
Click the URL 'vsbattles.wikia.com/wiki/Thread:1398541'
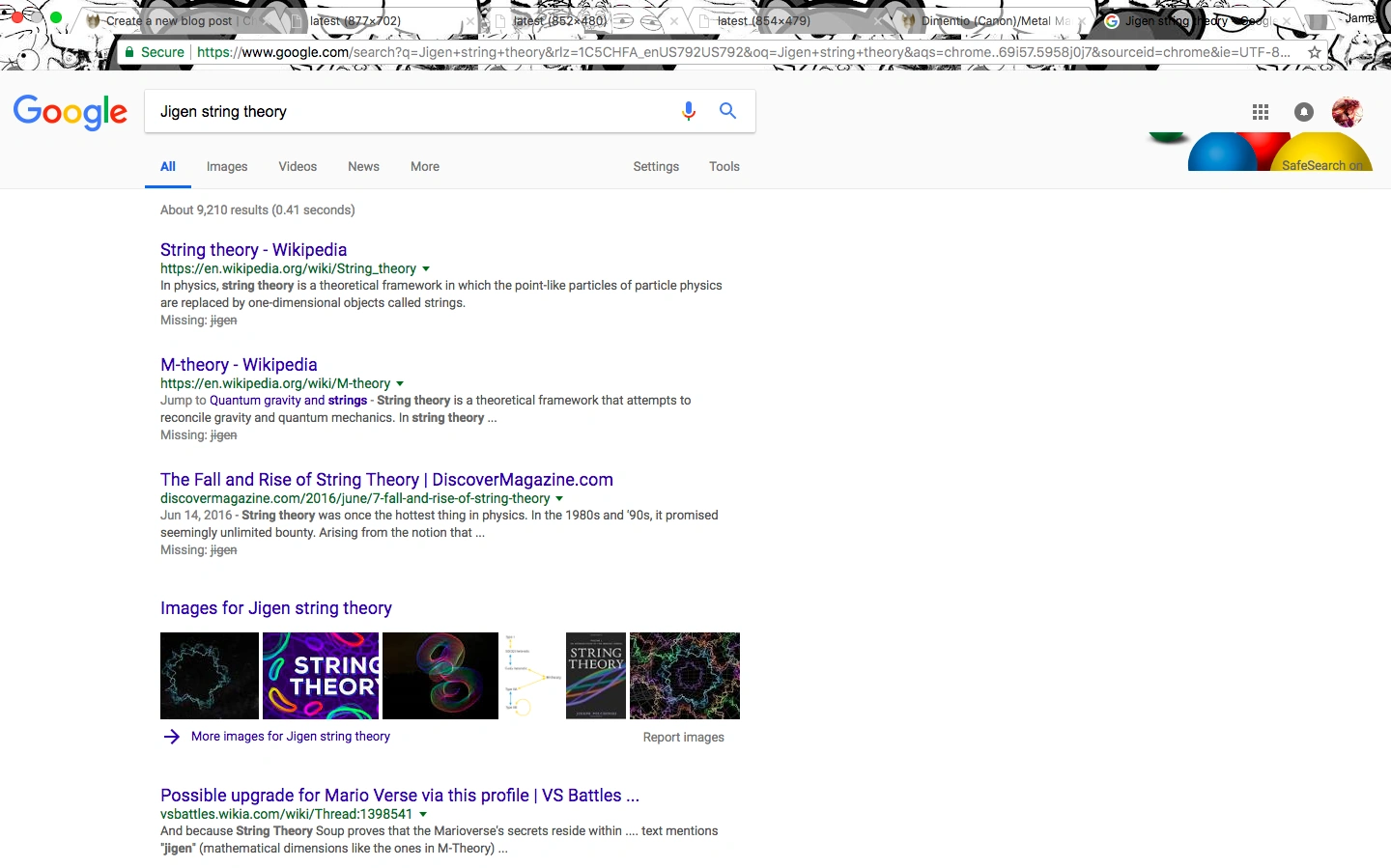286,815
